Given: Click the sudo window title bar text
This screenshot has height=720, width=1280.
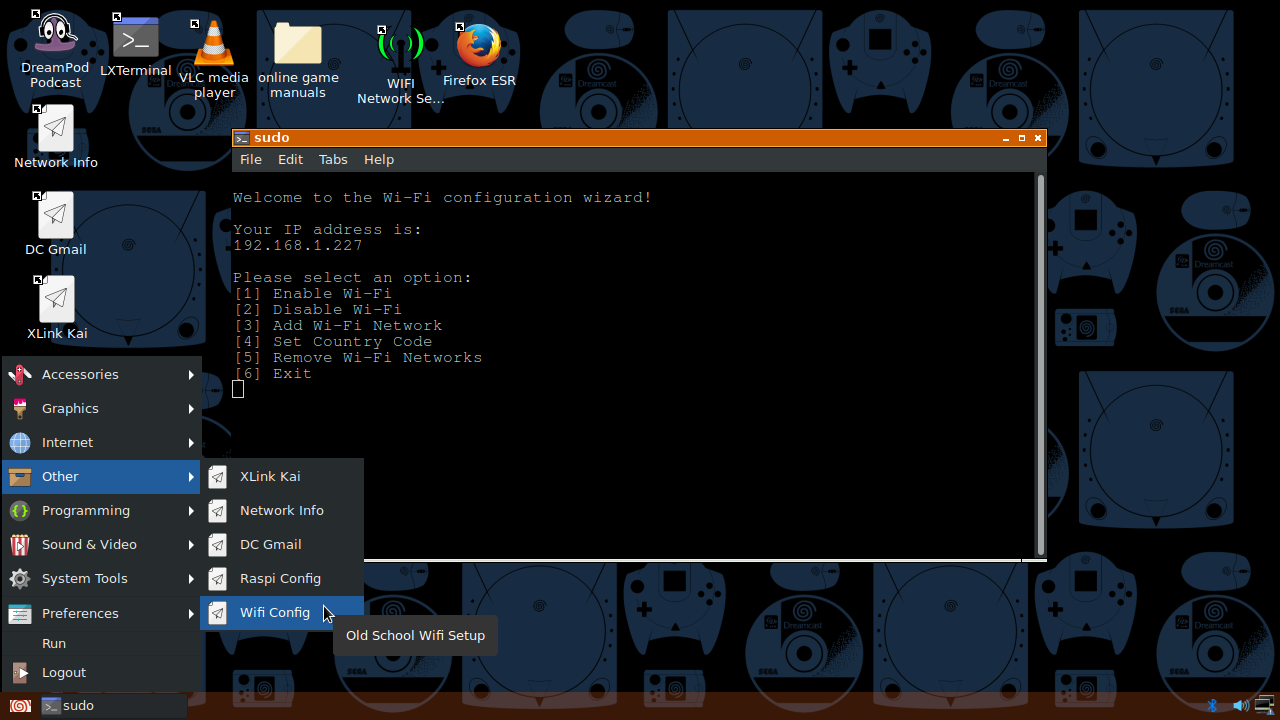Looking at the screenshot, I should pos(272,138).
